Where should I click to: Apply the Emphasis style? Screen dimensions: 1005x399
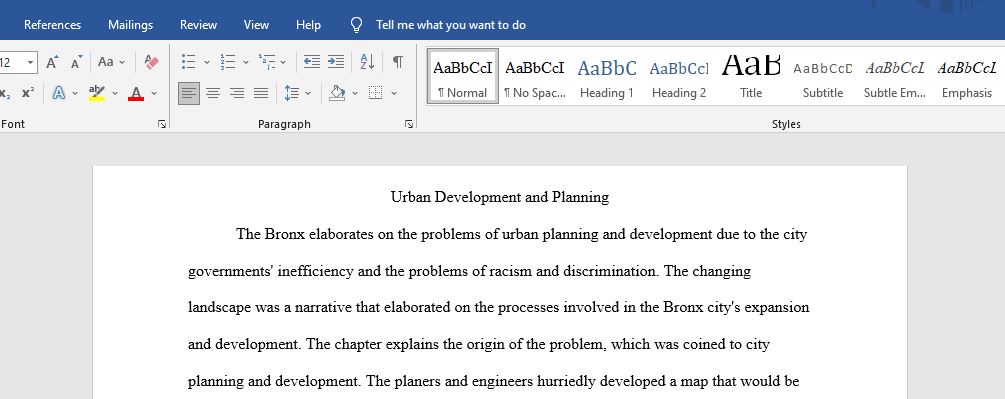(967, 76)
